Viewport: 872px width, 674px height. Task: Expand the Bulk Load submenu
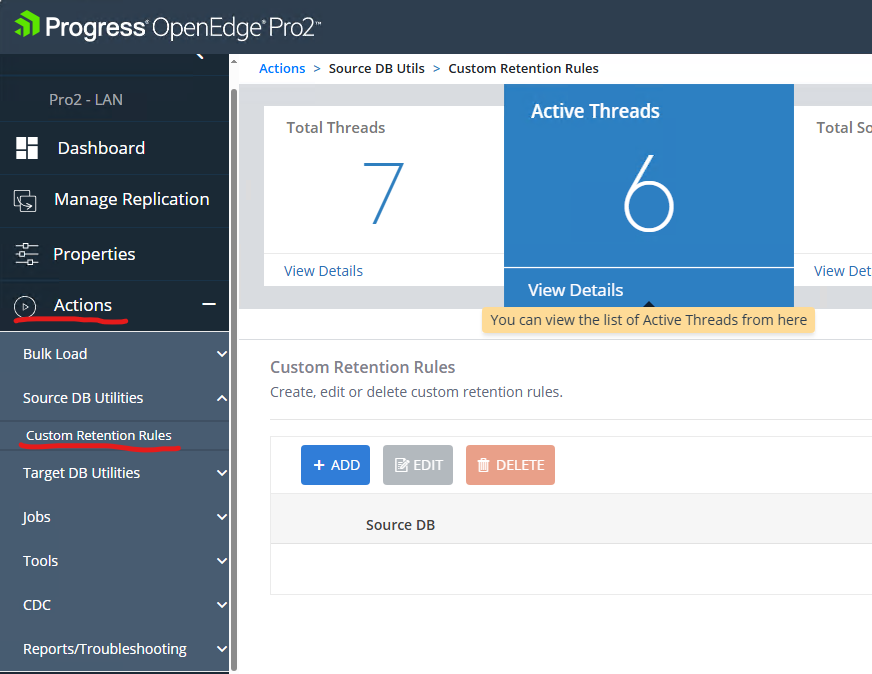222,354
